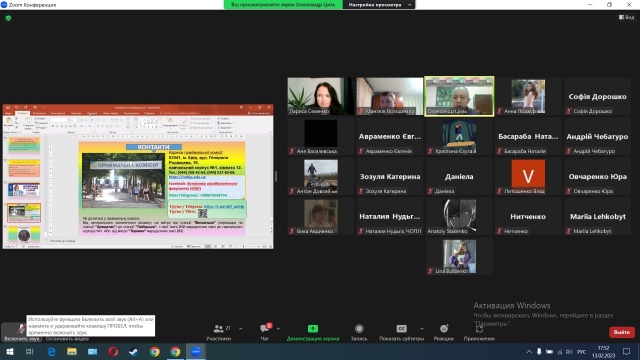Switch the РУС keyboard language indicator
Screen dimensions: 640x360
point(581,351)
